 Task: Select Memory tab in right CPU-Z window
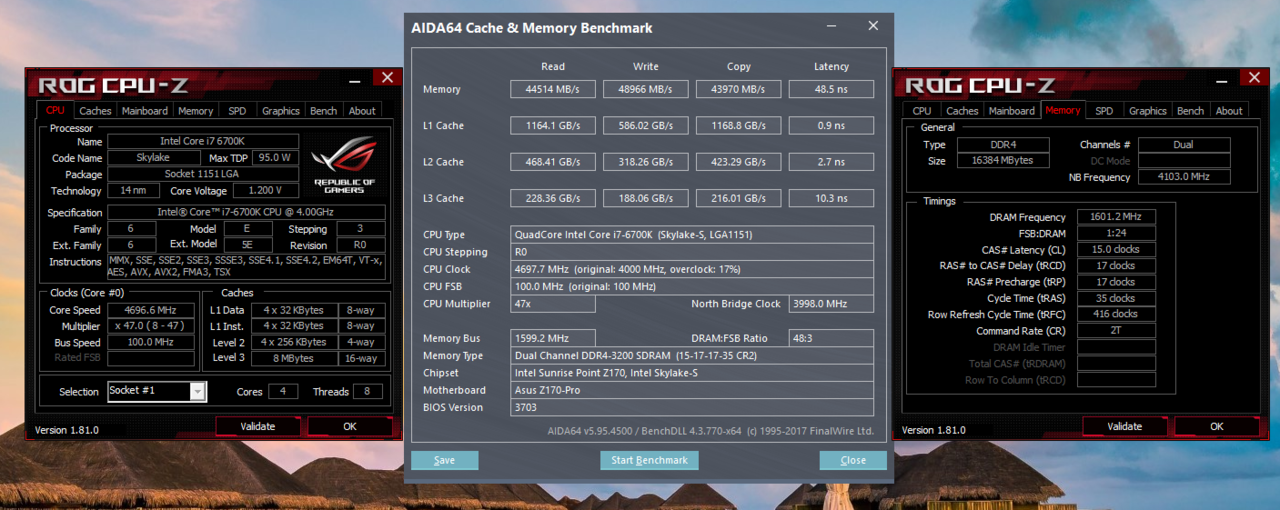(1063, 110)
